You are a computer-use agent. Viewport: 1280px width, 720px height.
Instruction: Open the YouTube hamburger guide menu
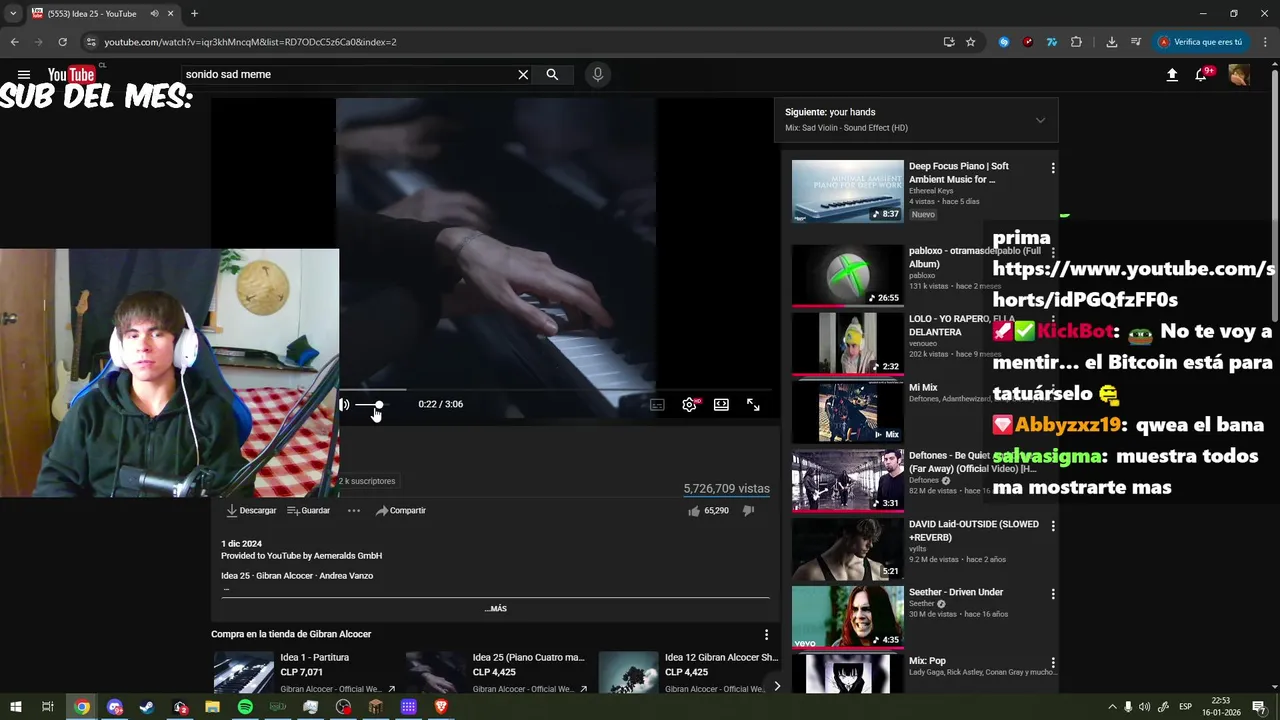(24, 74)
